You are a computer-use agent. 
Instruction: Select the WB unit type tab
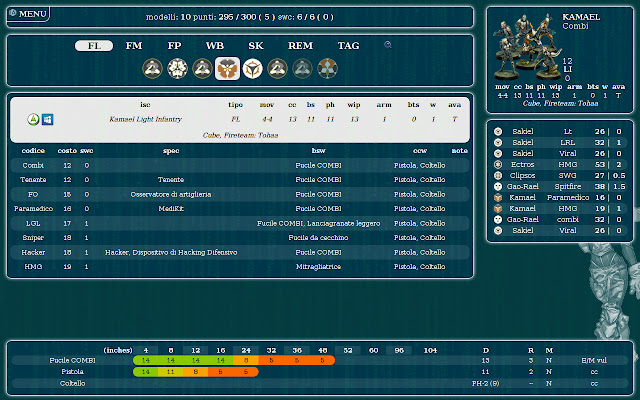pyautogui.click(x=215, y=46)
